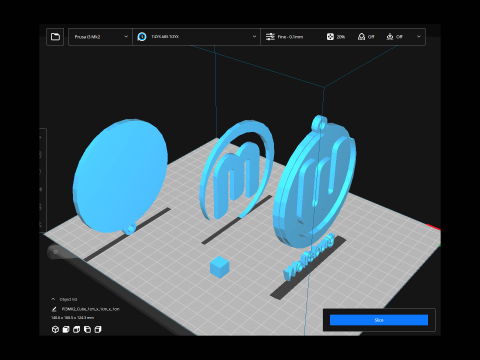Click the model dimensions in mm text
The width and height of the screenshot is (480, 360).
(x=72, y=318)
